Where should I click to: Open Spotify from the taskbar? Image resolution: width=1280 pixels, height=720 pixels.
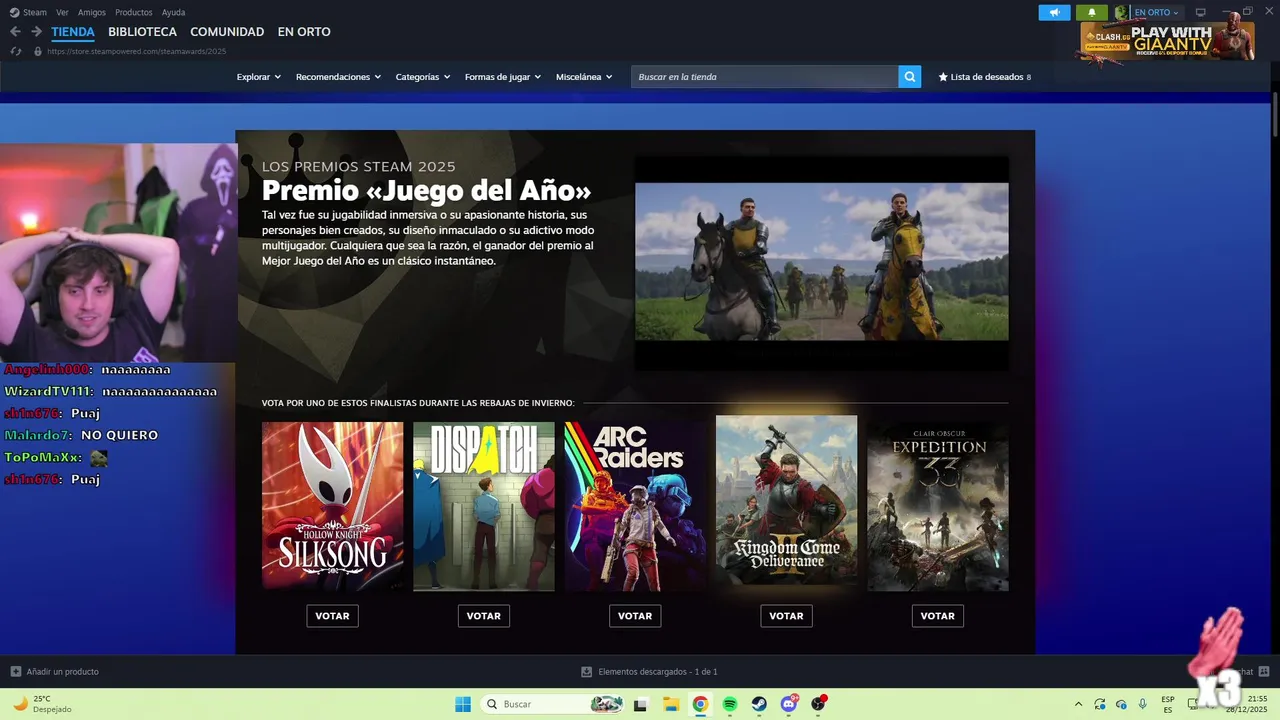(x=730, y=704)
